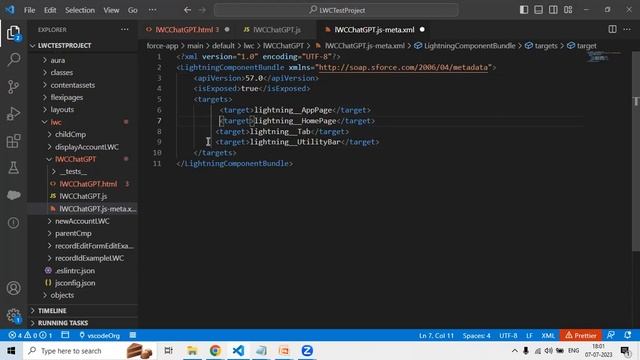Open jsconfig.json file

(x=75, y=282)
